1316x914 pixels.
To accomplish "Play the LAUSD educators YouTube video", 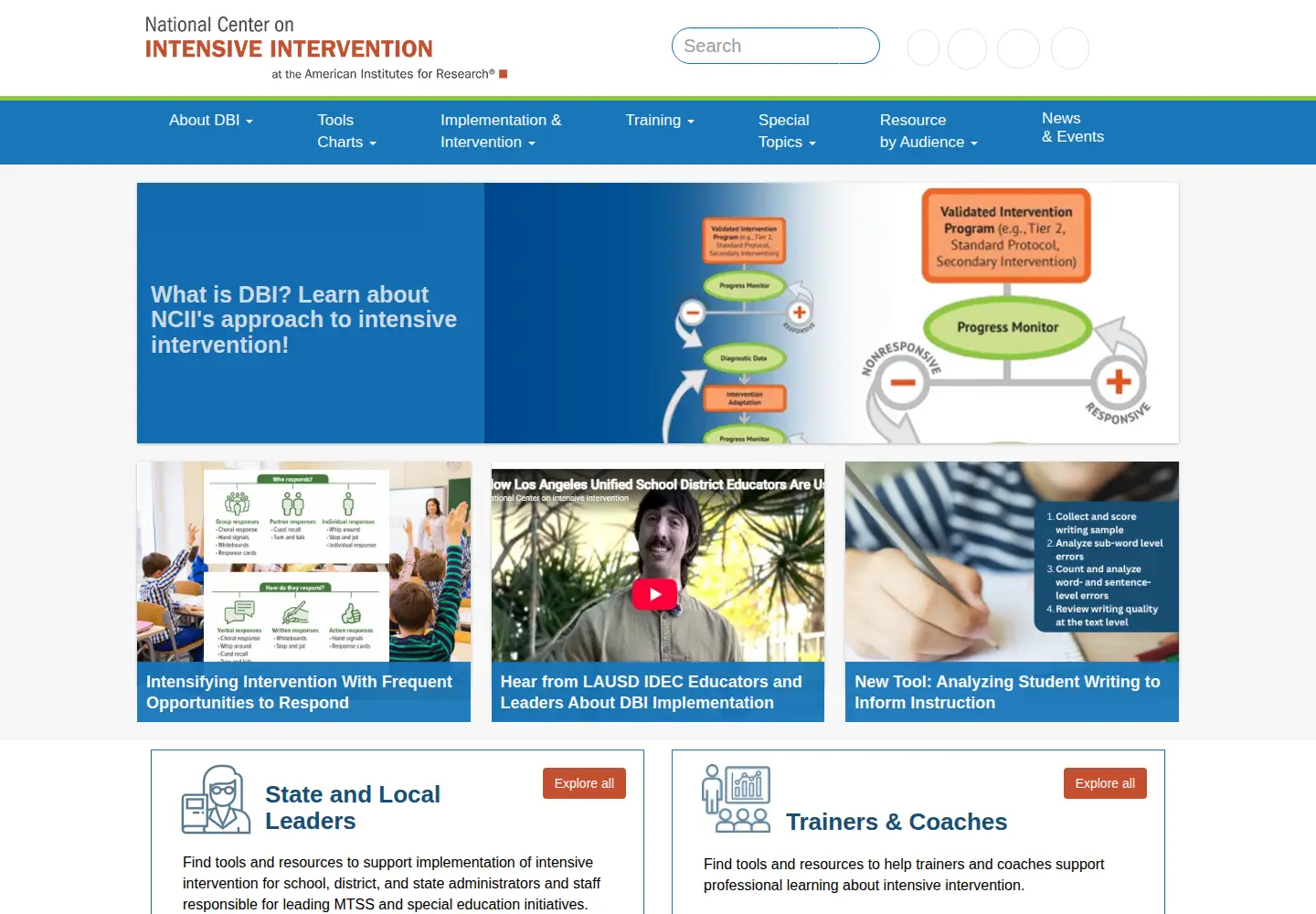I will tap(654, 594).
